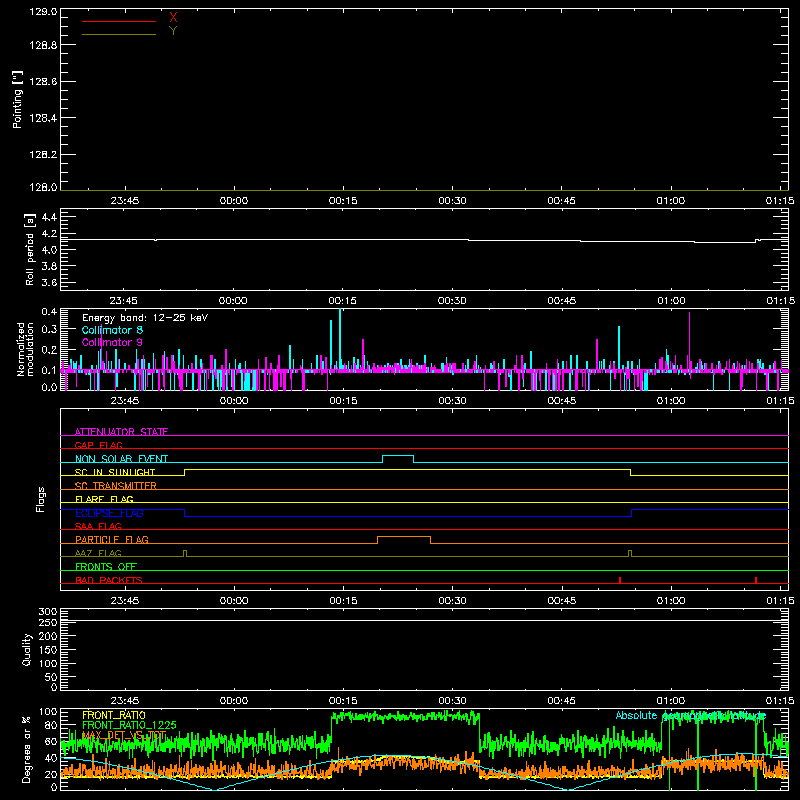Click the 128.2 tick on the Pointing axis
Viewport: 800px width, 800px height.
(43, 155)
